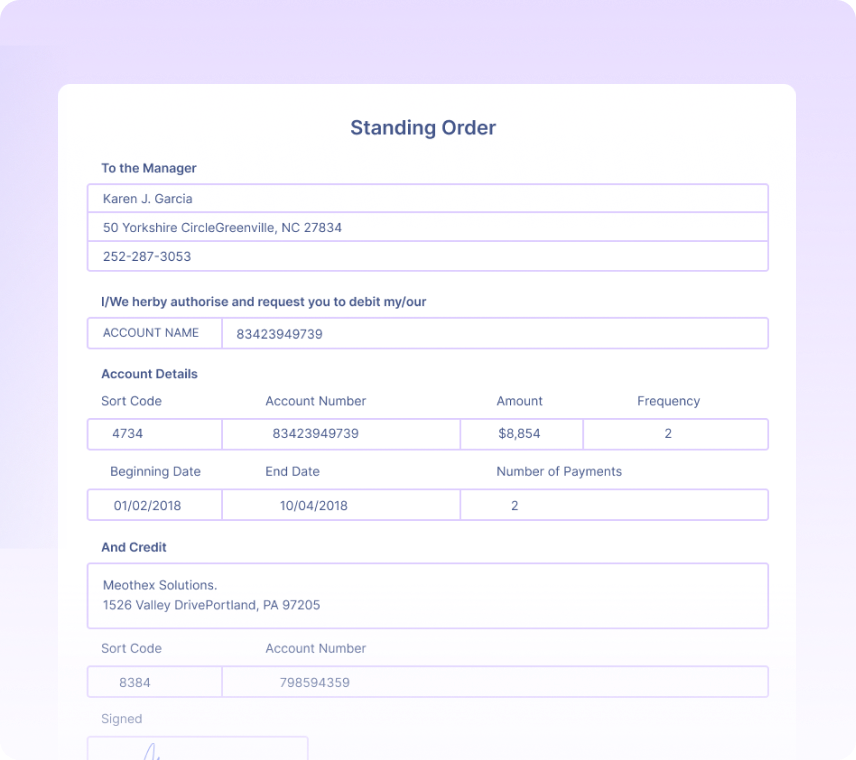This screenshot has width=856, height=760.
Task: Click the End Date field showing 10/04/2018
Action: point(340,505)
